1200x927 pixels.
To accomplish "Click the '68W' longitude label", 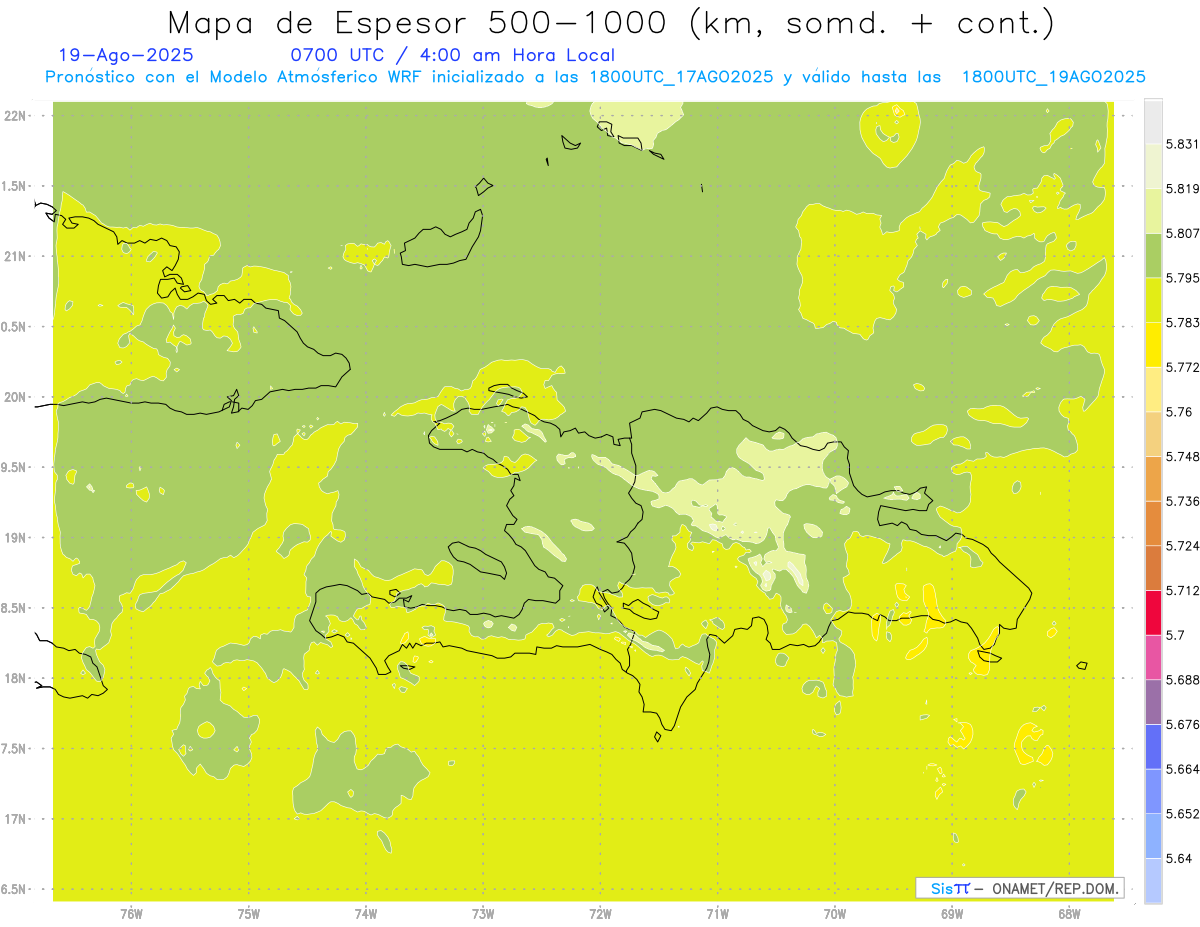I will [1068, 913].
